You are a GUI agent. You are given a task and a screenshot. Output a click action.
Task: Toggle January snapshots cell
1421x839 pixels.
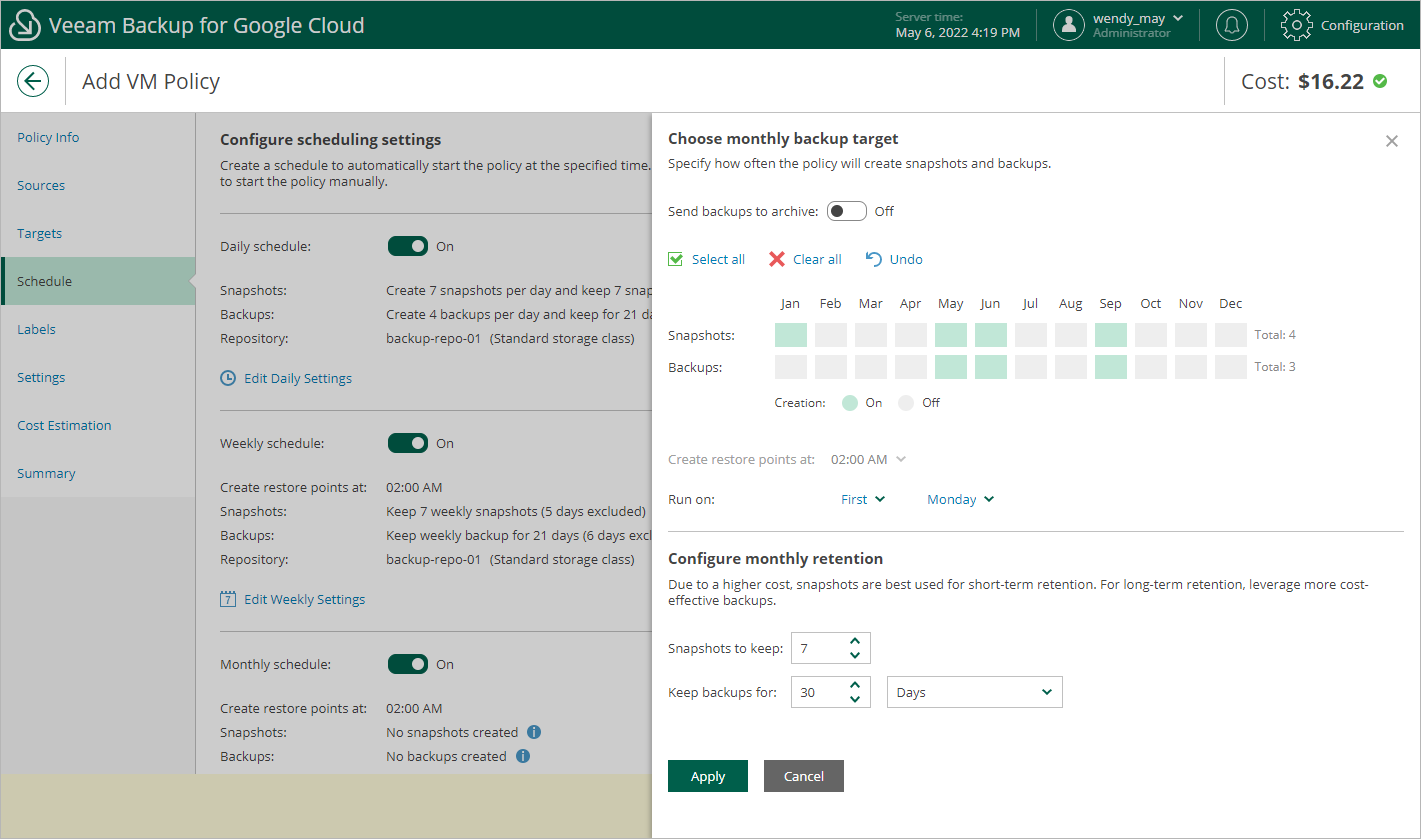791,335
